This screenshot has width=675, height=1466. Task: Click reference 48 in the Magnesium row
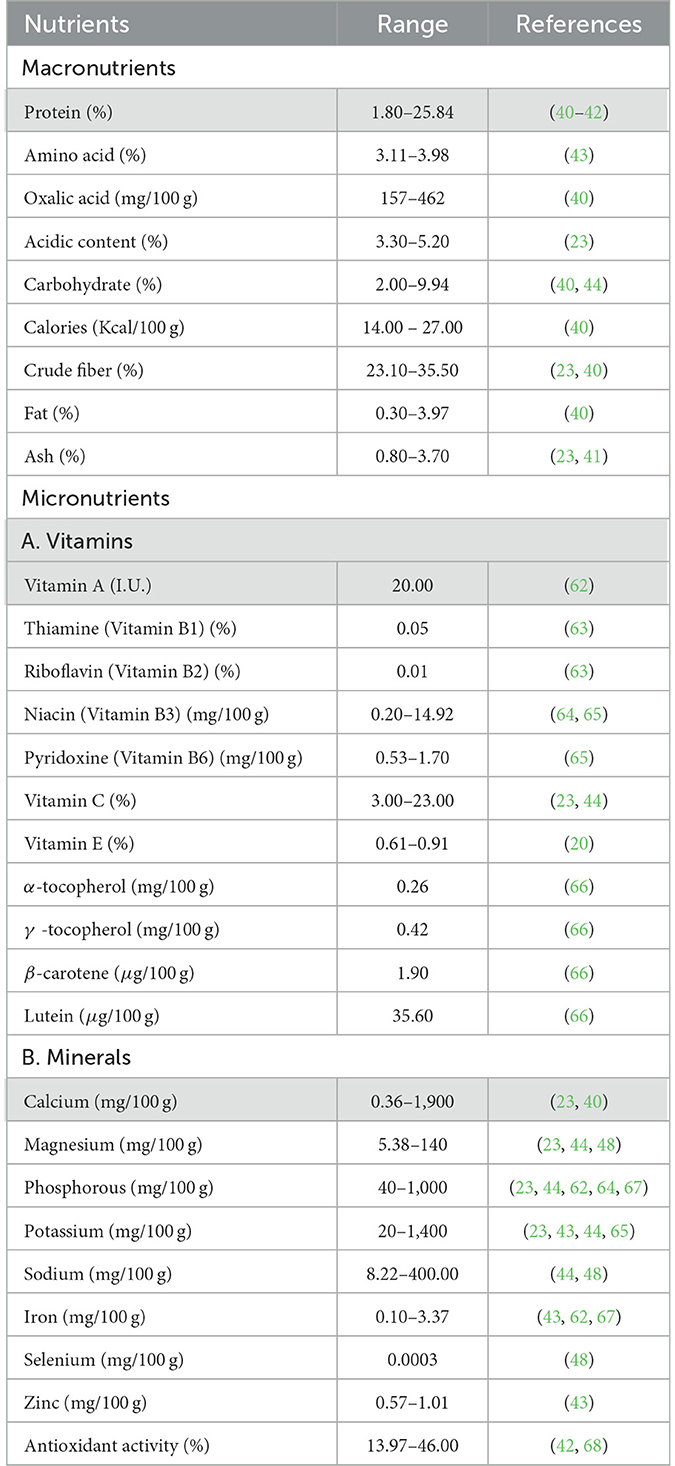coord(612,1144)
